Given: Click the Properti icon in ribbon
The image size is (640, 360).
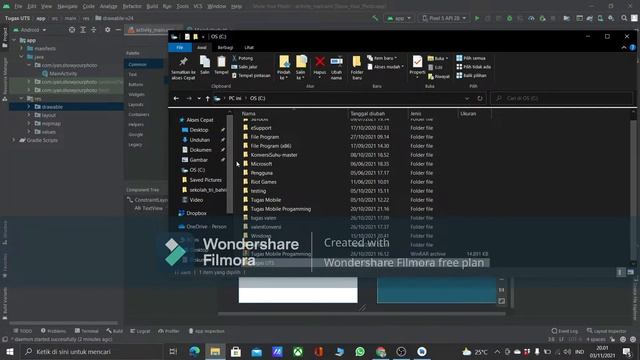Looking at the screenshot, I should click(417, 62).
